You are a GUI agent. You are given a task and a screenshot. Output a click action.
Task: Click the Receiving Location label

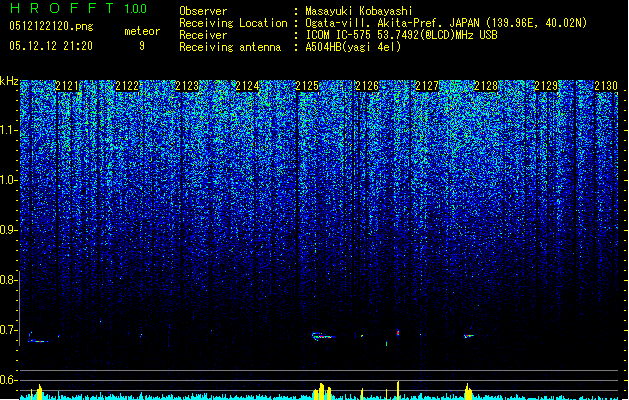233,23
